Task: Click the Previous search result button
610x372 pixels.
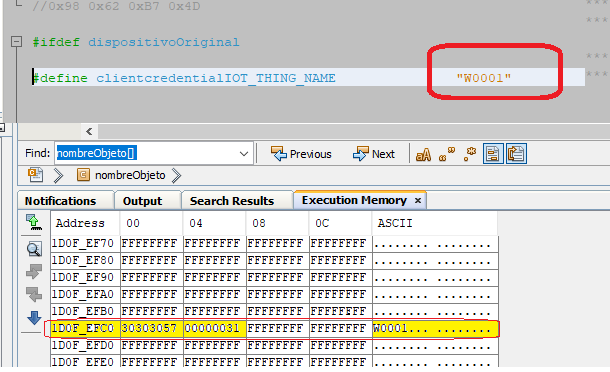Action: 301,154
